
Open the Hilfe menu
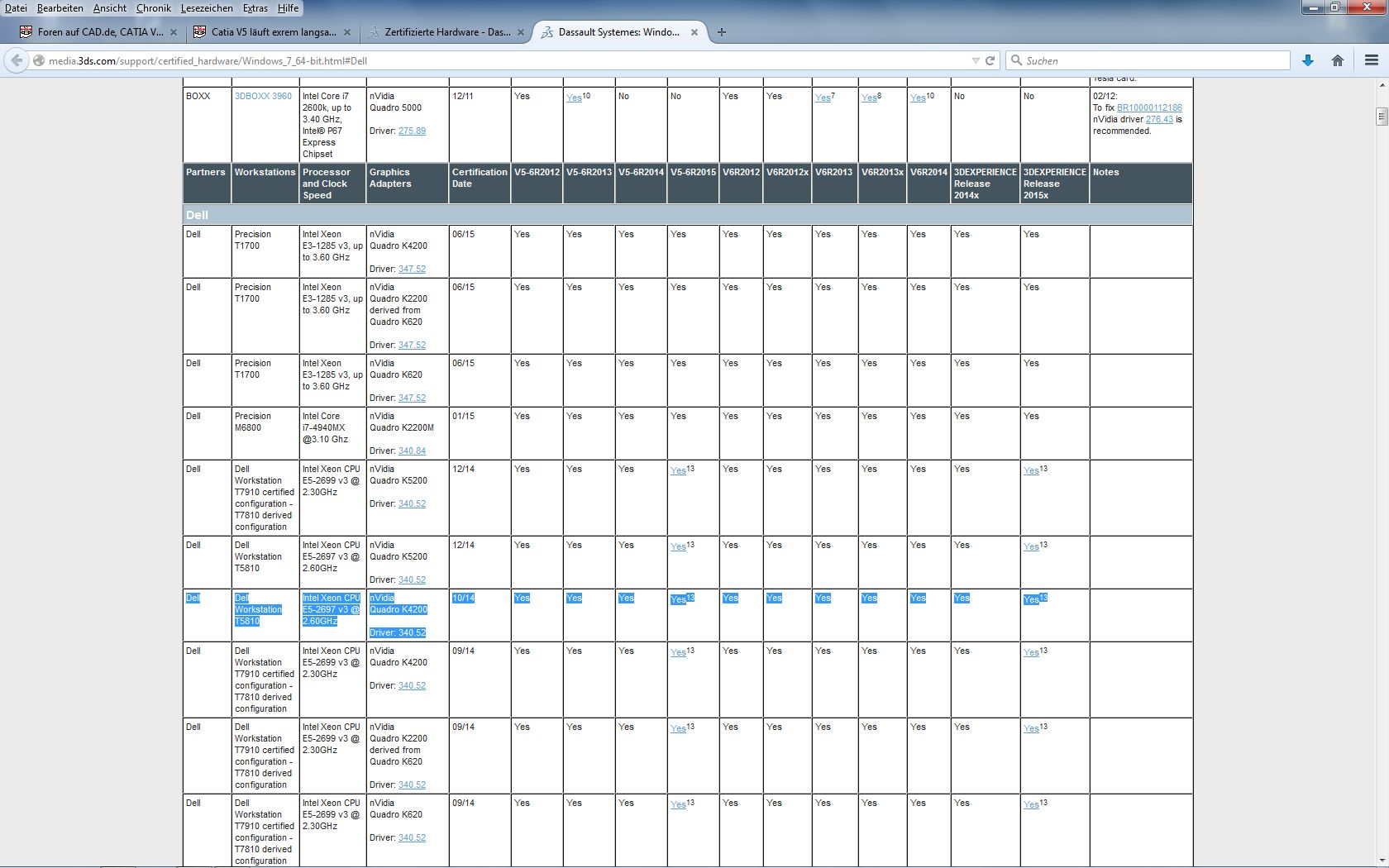[288, 8]
